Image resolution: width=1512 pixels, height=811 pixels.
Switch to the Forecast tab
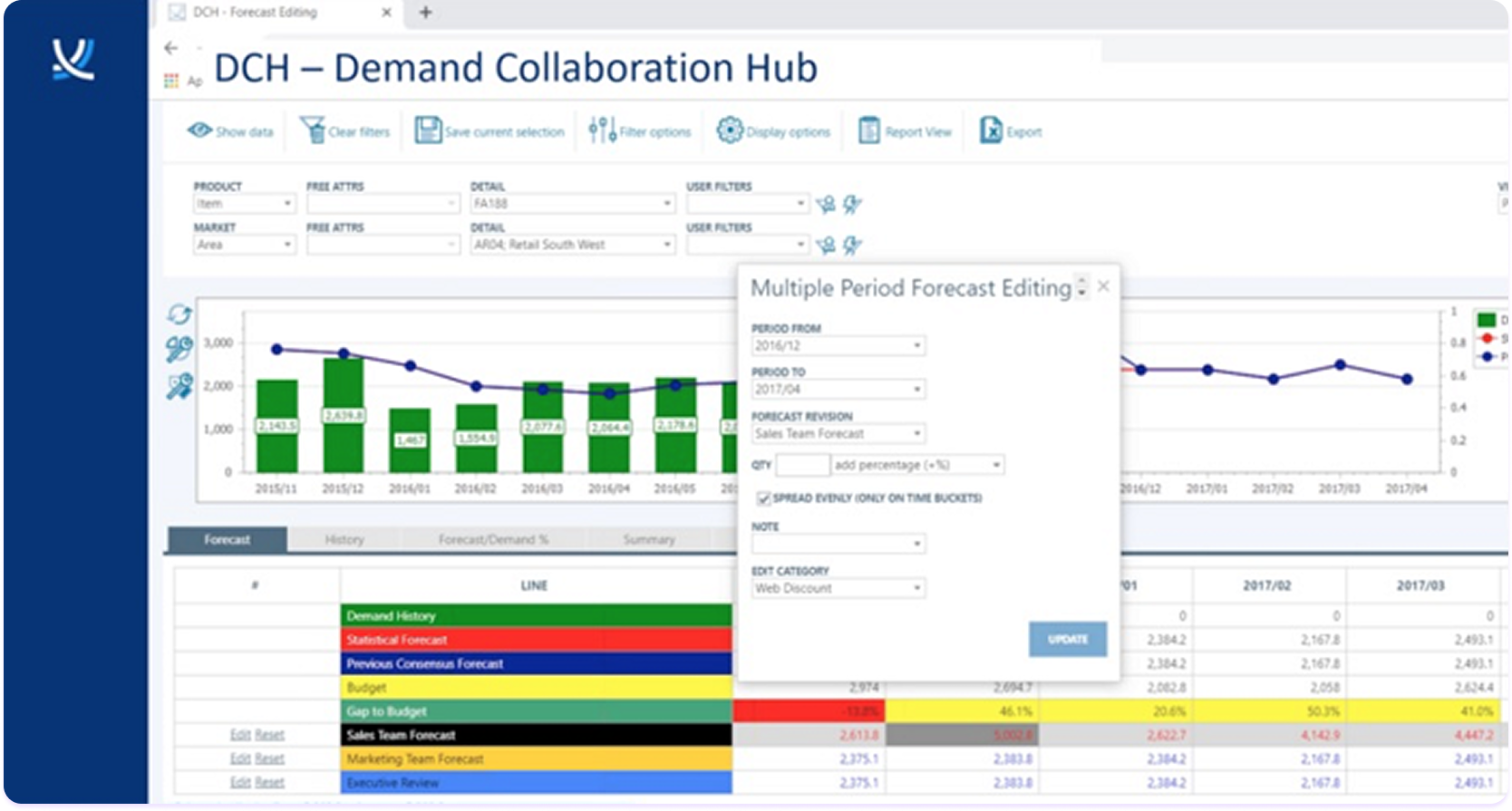pos(227,539)
